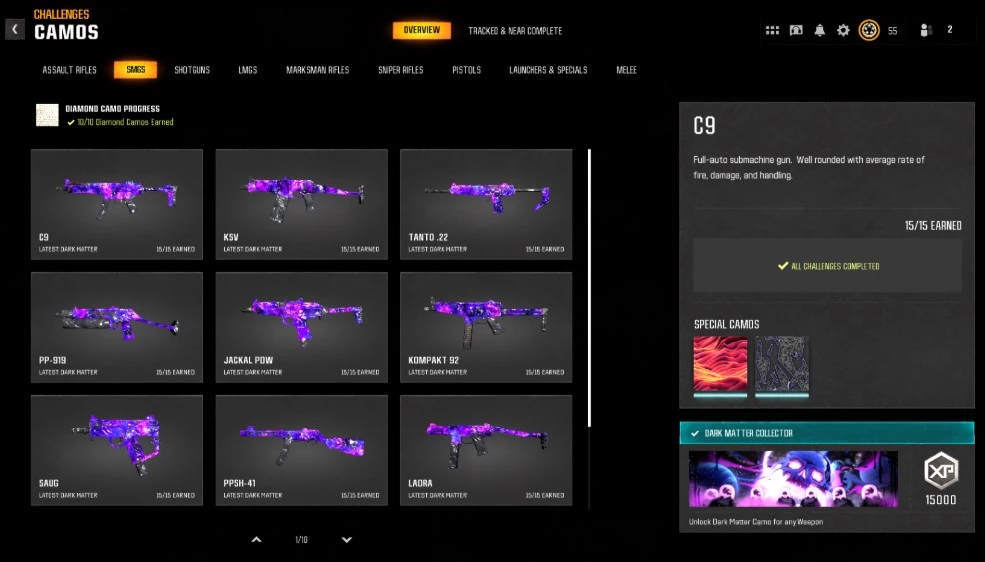
Task: Select SMGs category
Action: click(136, 70)
